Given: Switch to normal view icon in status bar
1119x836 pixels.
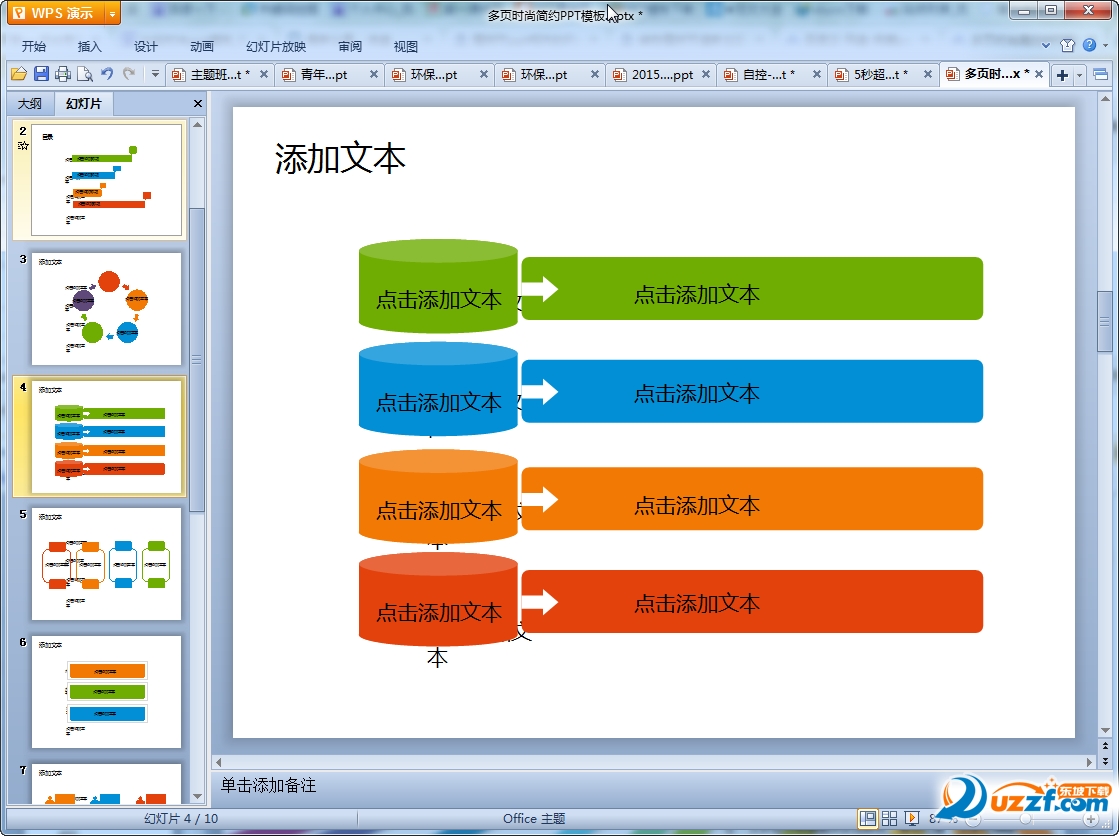Looking at the screenshot, I should [x=868, y=818].
